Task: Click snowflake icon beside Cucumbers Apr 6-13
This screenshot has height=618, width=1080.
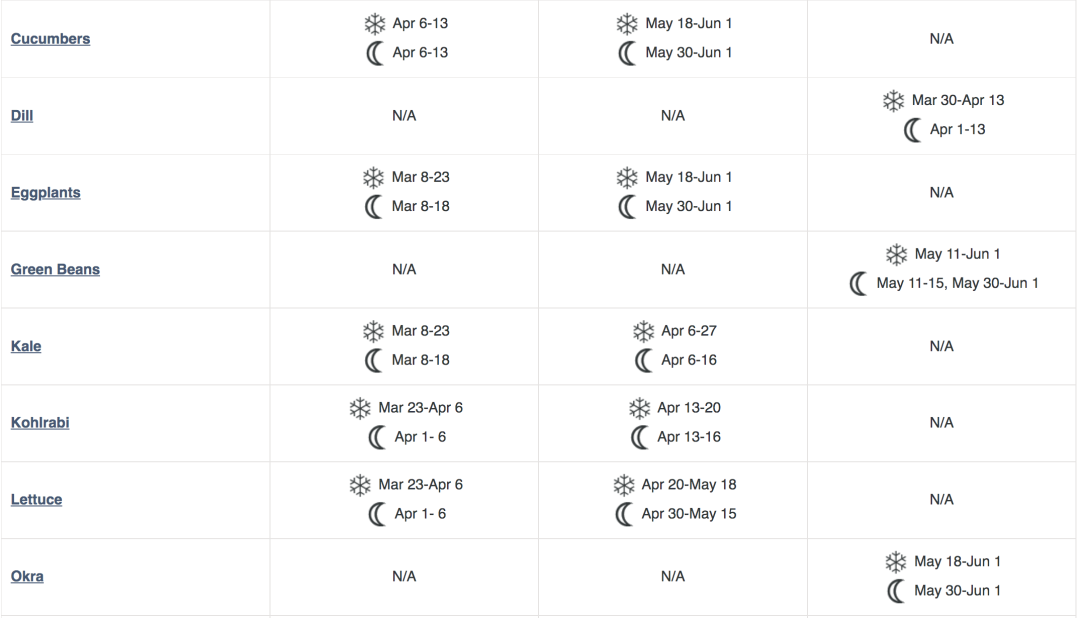Action: click(x=373, y=24)
